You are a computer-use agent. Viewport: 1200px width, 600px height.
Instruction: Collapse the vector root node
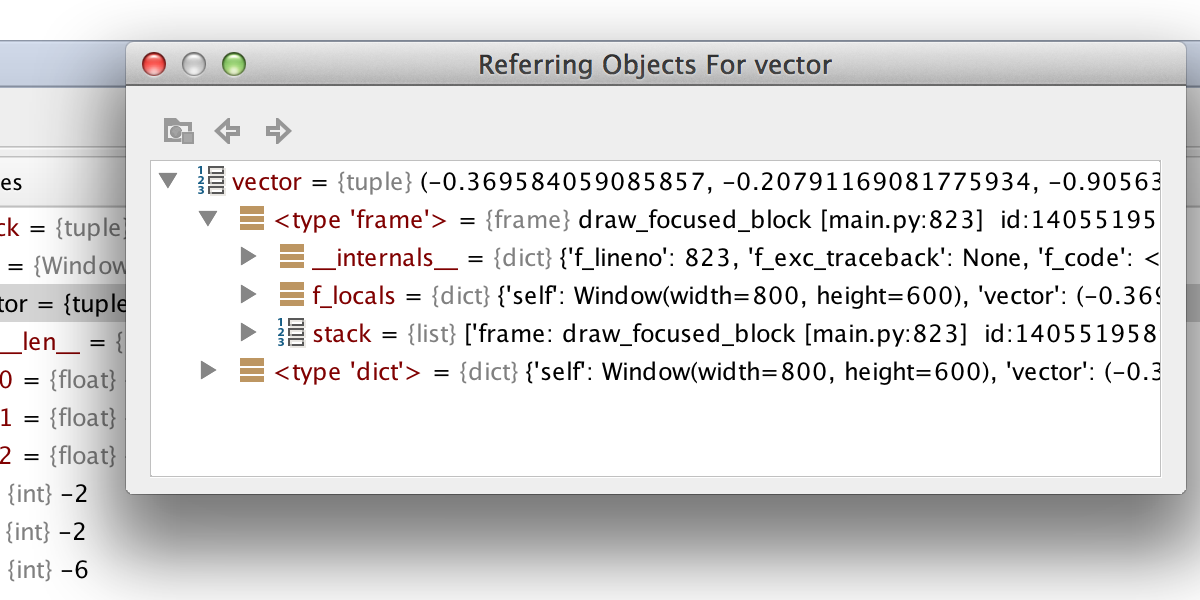pos(169,182)
